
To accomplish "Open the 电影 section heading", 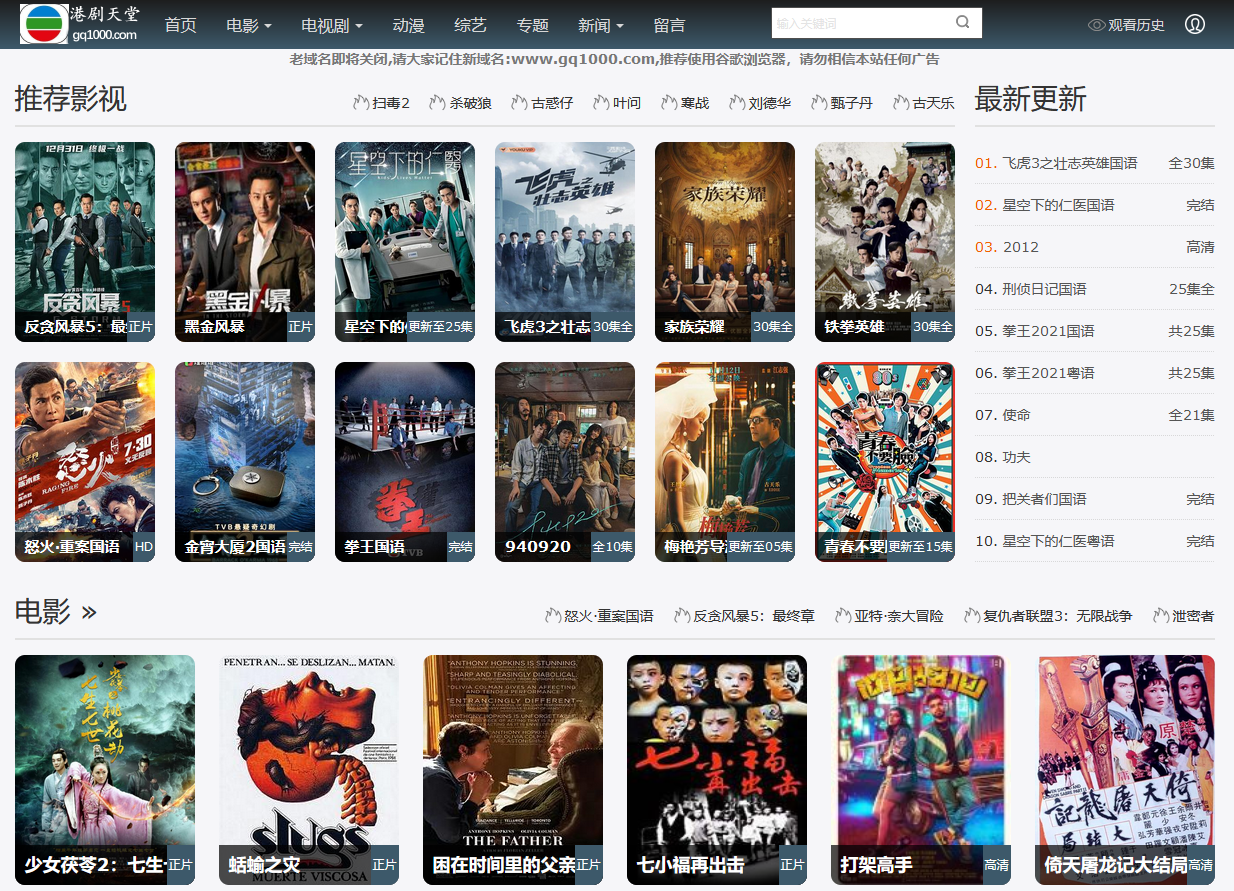I will [x=42, y=611].
